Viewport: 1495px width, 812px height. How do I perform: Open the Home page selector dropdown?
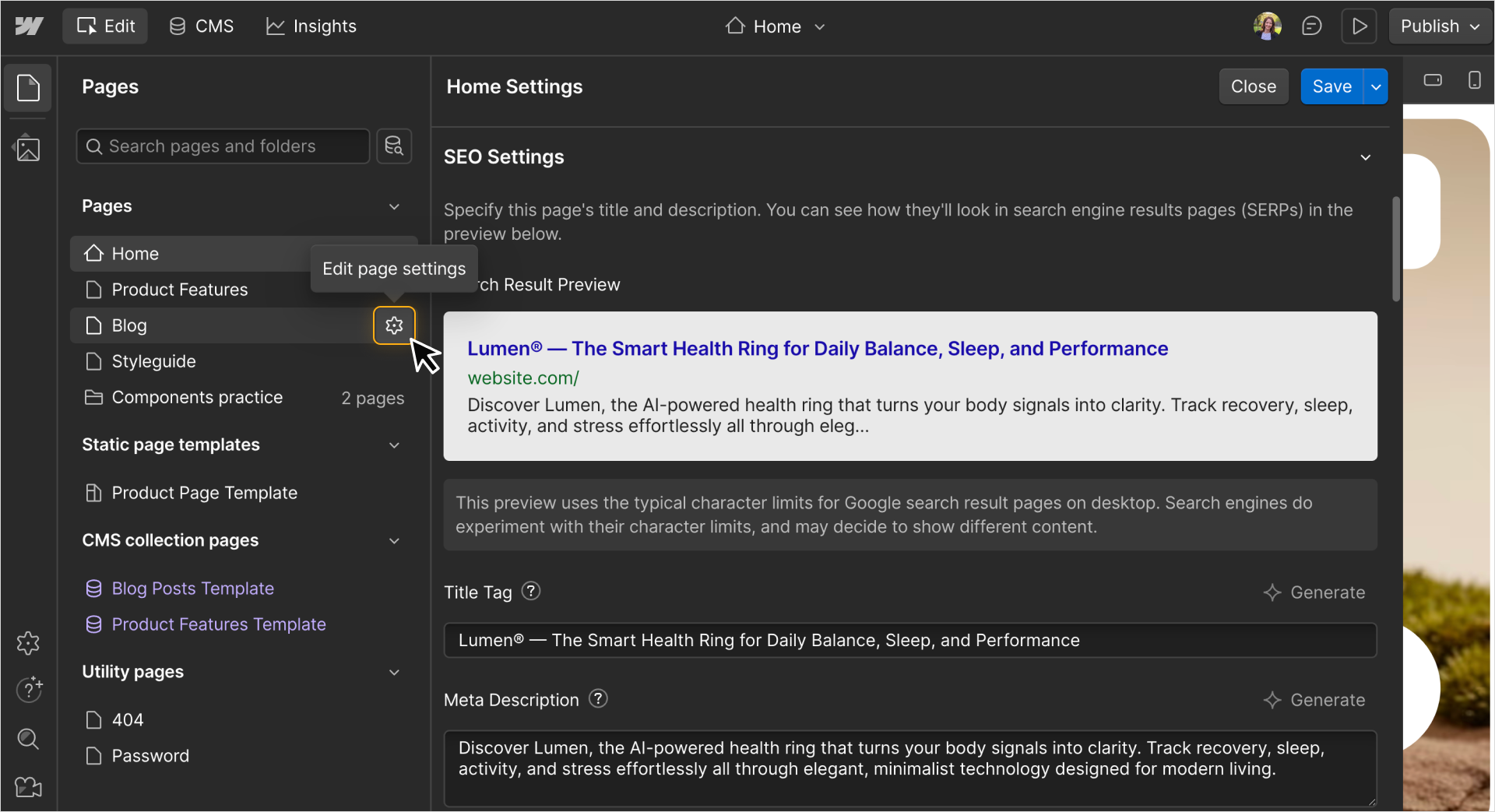(x=775, y=26)
